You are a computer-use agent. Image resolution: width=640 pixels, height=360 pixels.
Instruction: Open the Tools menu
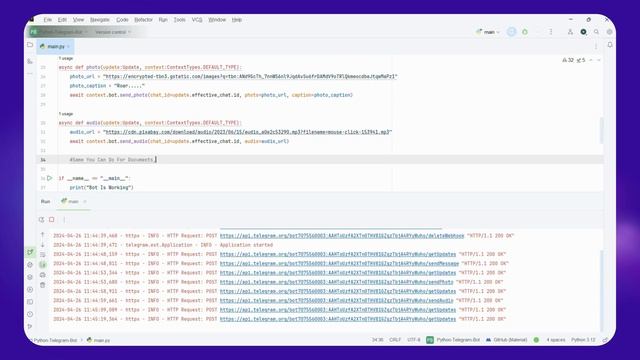click(x=180, y=20)
